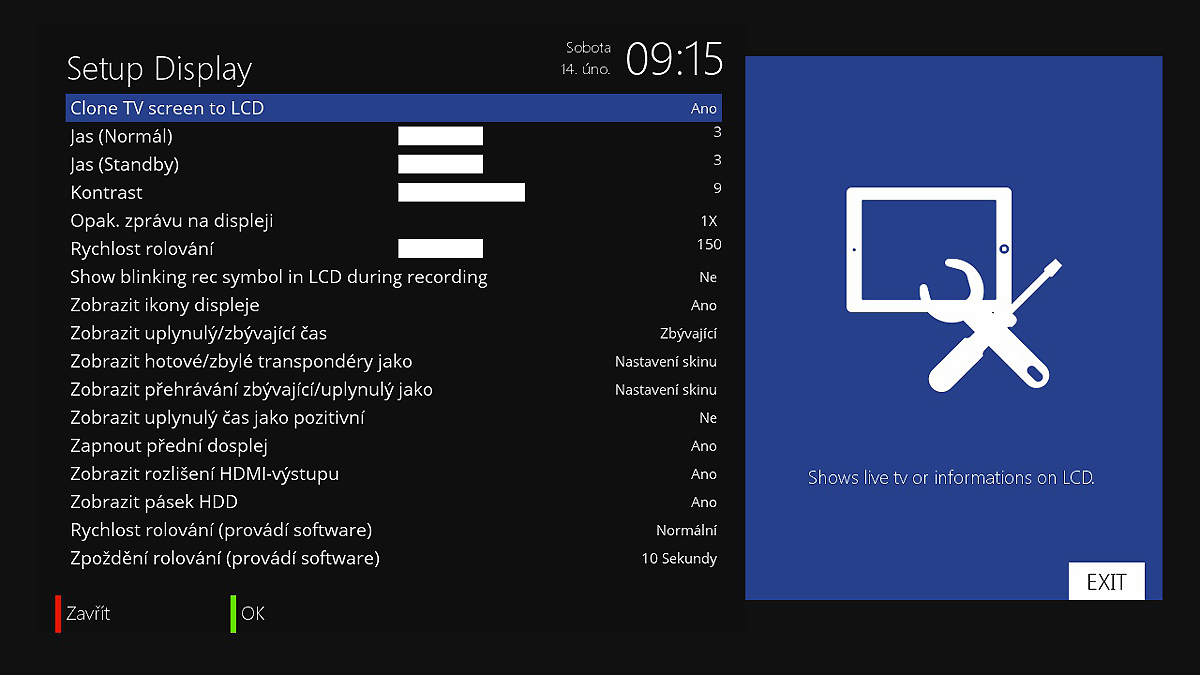Toggle Ano for Zobrazit rozlišení HDMI-výstupu
The height and width of the screenshot is (675, 1200).
click(704, 474)
